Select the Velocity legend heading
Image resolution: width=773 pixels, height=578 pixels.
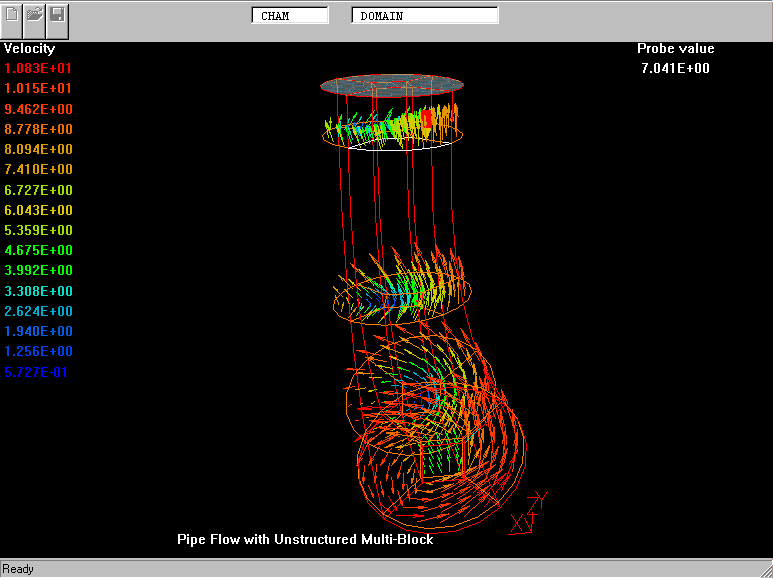30,48
